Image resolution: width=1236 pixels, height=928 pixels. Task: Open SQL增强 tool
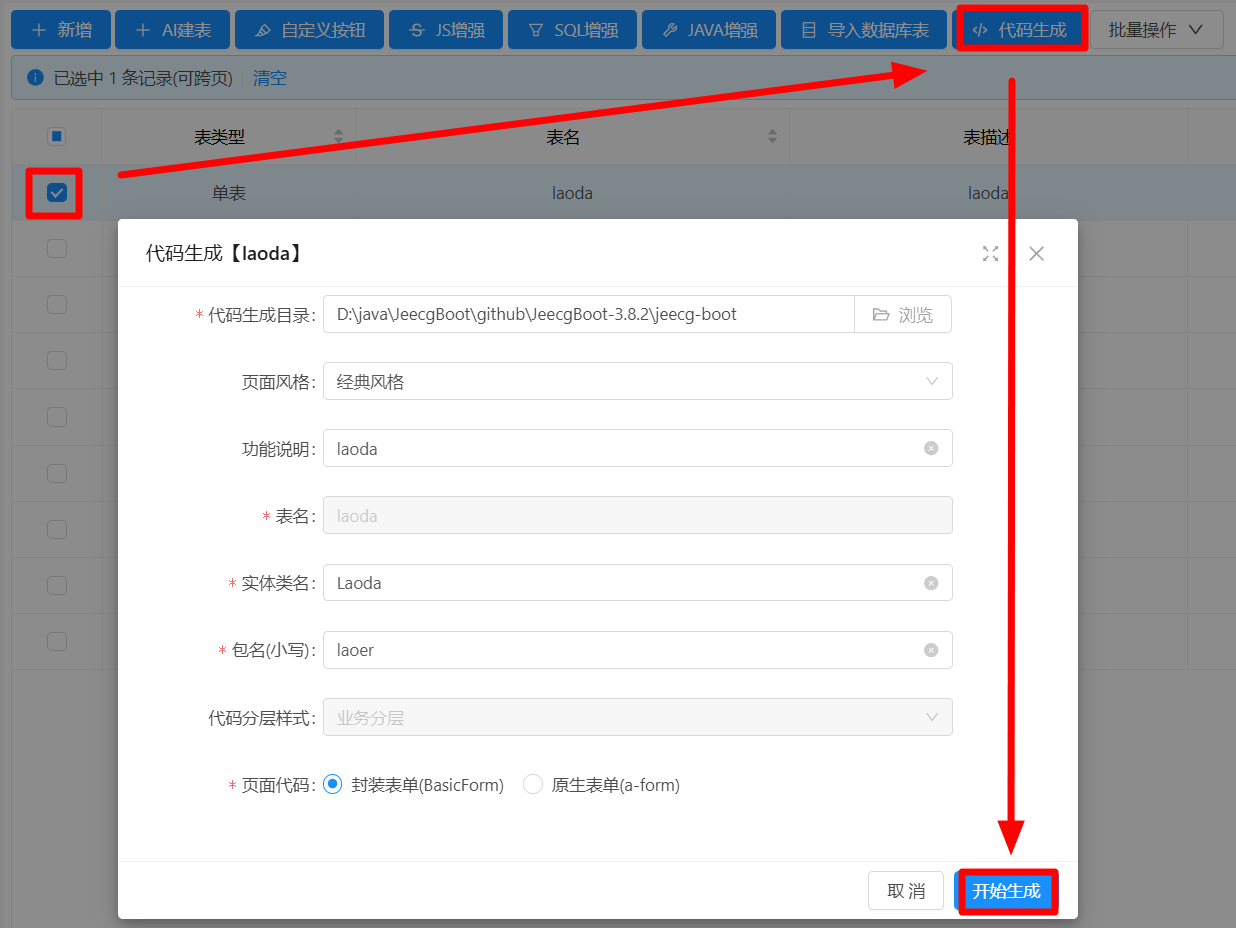(572, 30)
